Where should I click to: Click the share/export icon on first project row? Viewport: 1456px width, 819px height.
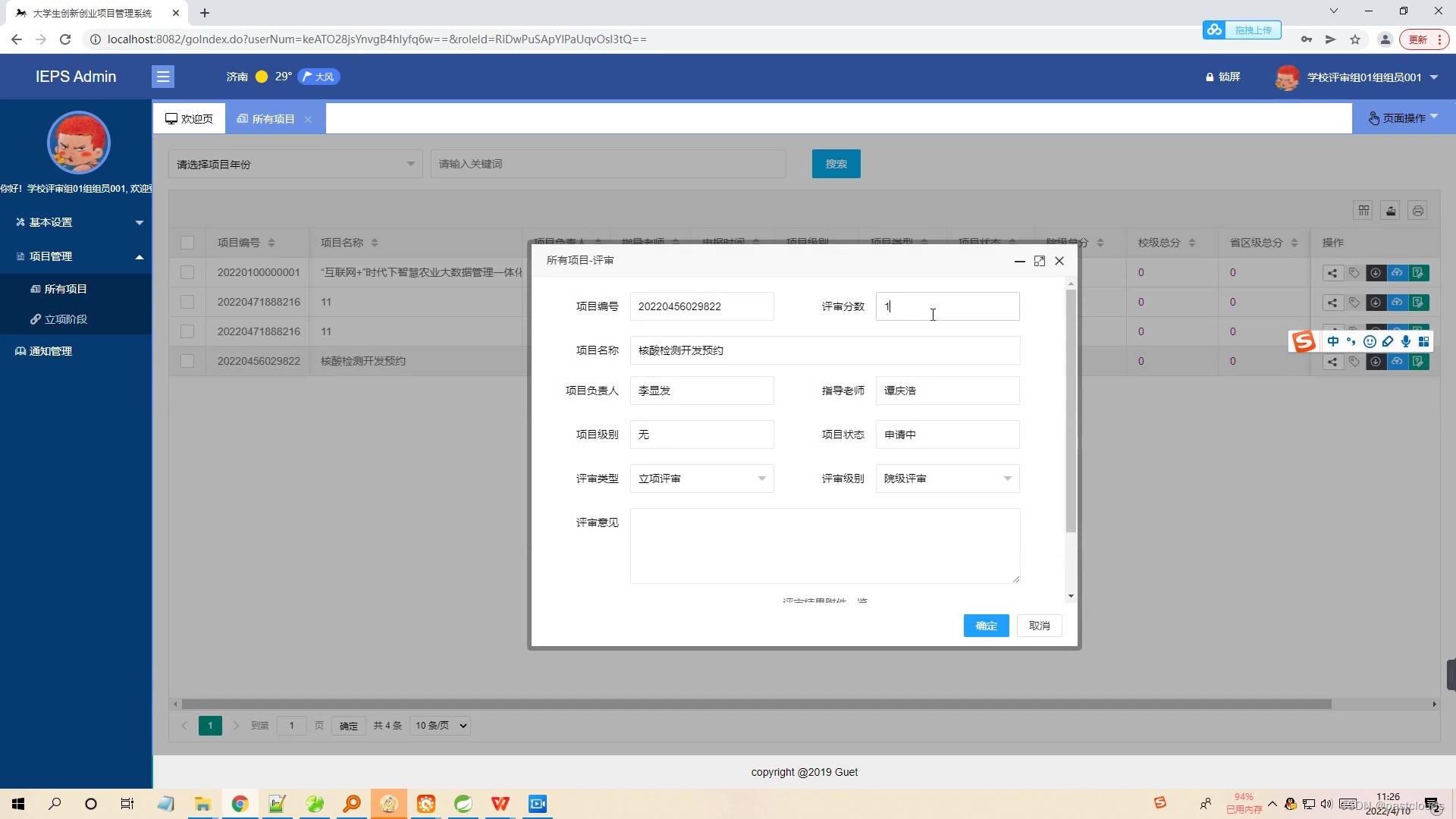point(1332,272)
